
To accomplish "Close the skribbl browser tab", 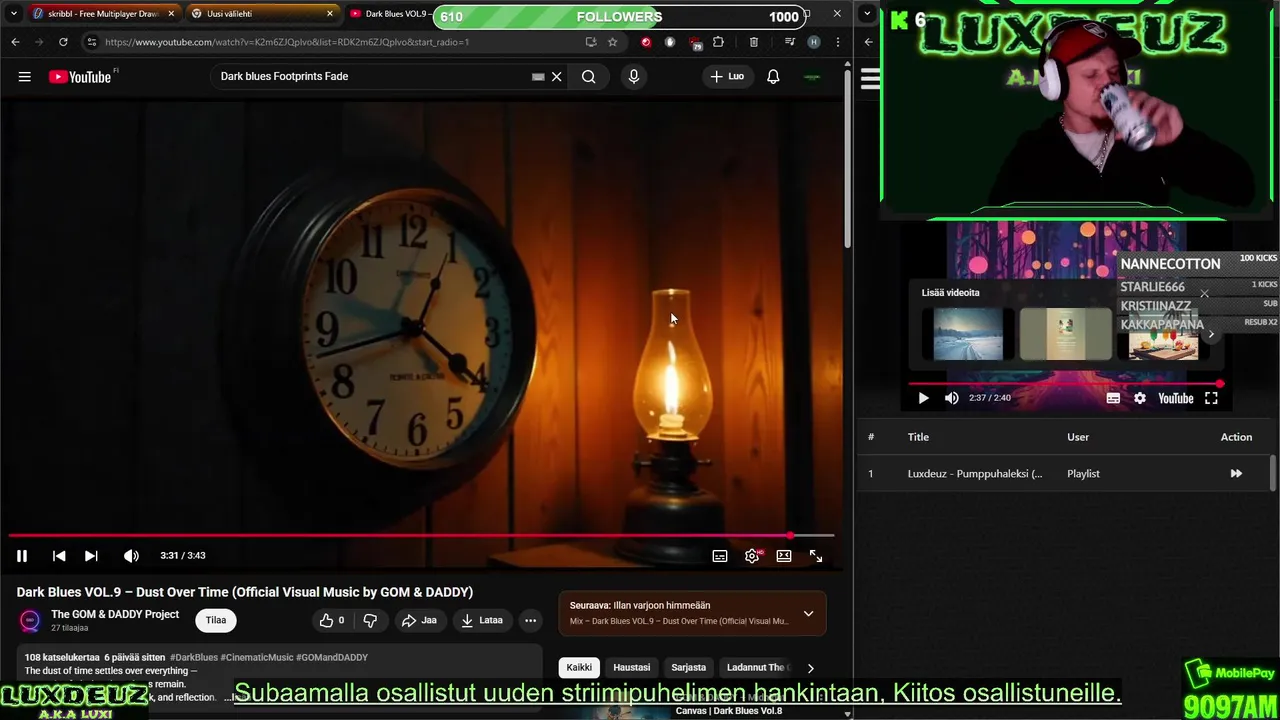I will [171, 14].
